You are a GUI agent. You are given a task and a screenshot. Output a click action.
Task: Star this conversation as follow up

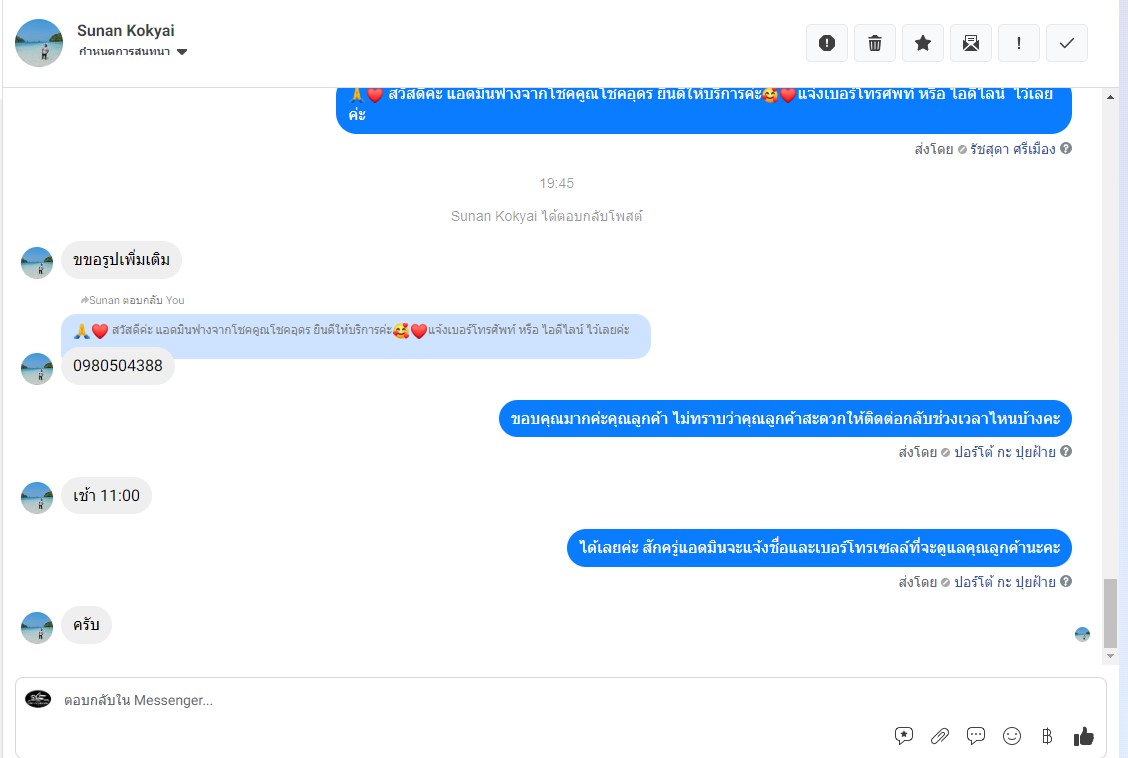click(x=923, y=43)
